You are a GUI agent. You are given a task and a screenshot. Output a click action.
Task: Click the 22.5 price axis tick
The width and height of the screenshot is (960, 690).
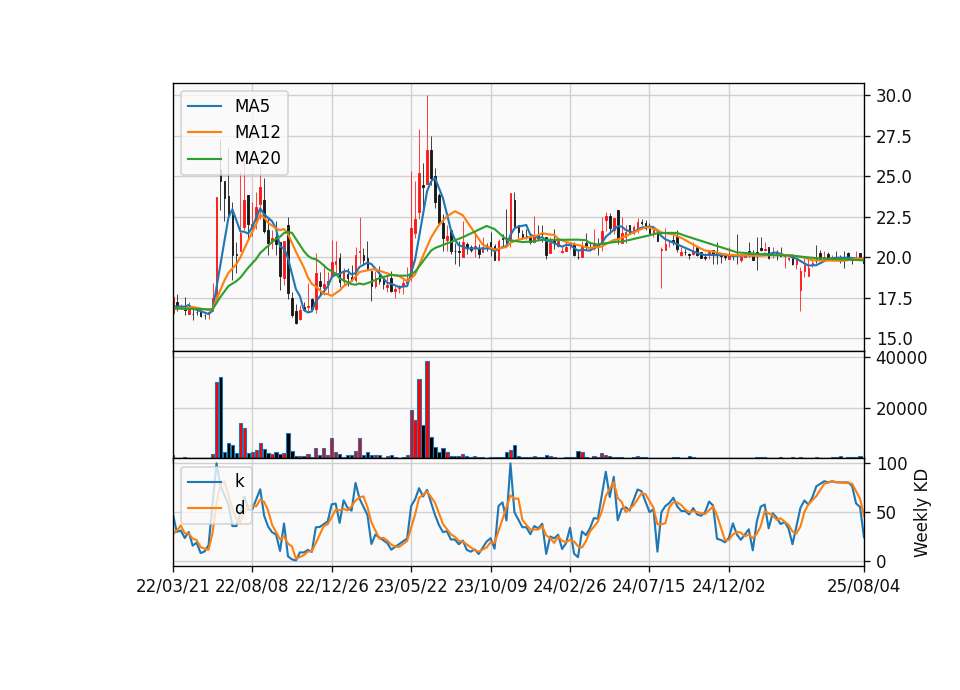click(x=893, y=218)
